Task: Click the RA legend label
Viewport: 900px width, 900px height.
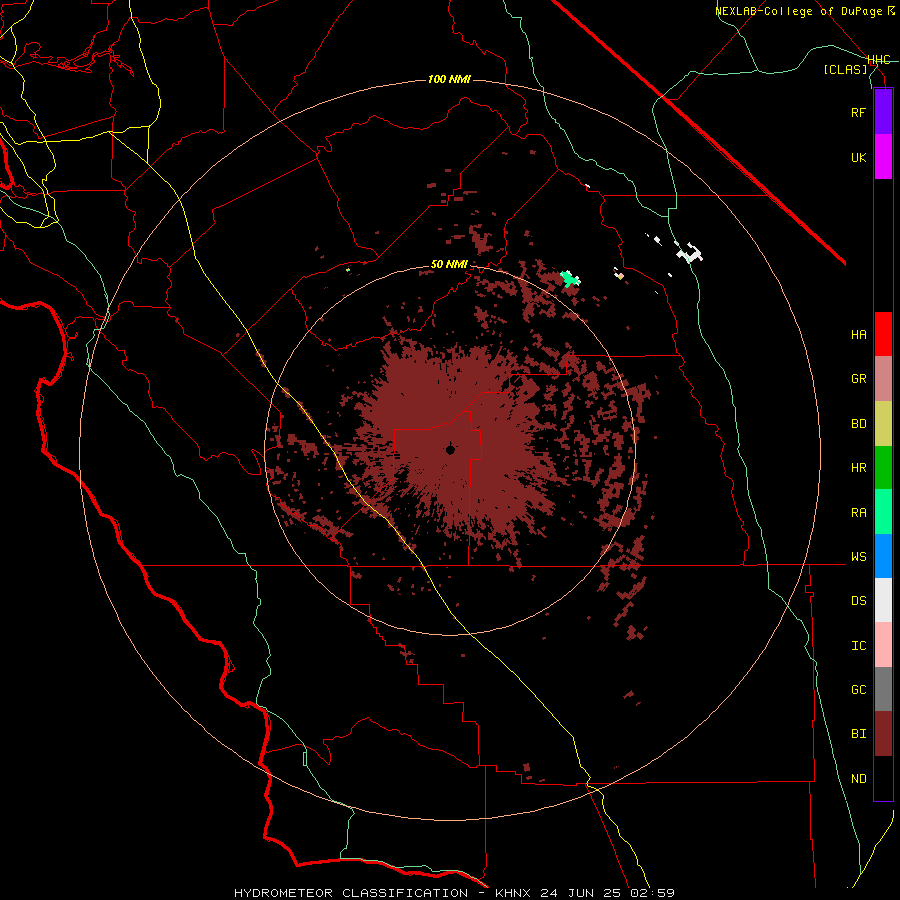Action: 858,513
